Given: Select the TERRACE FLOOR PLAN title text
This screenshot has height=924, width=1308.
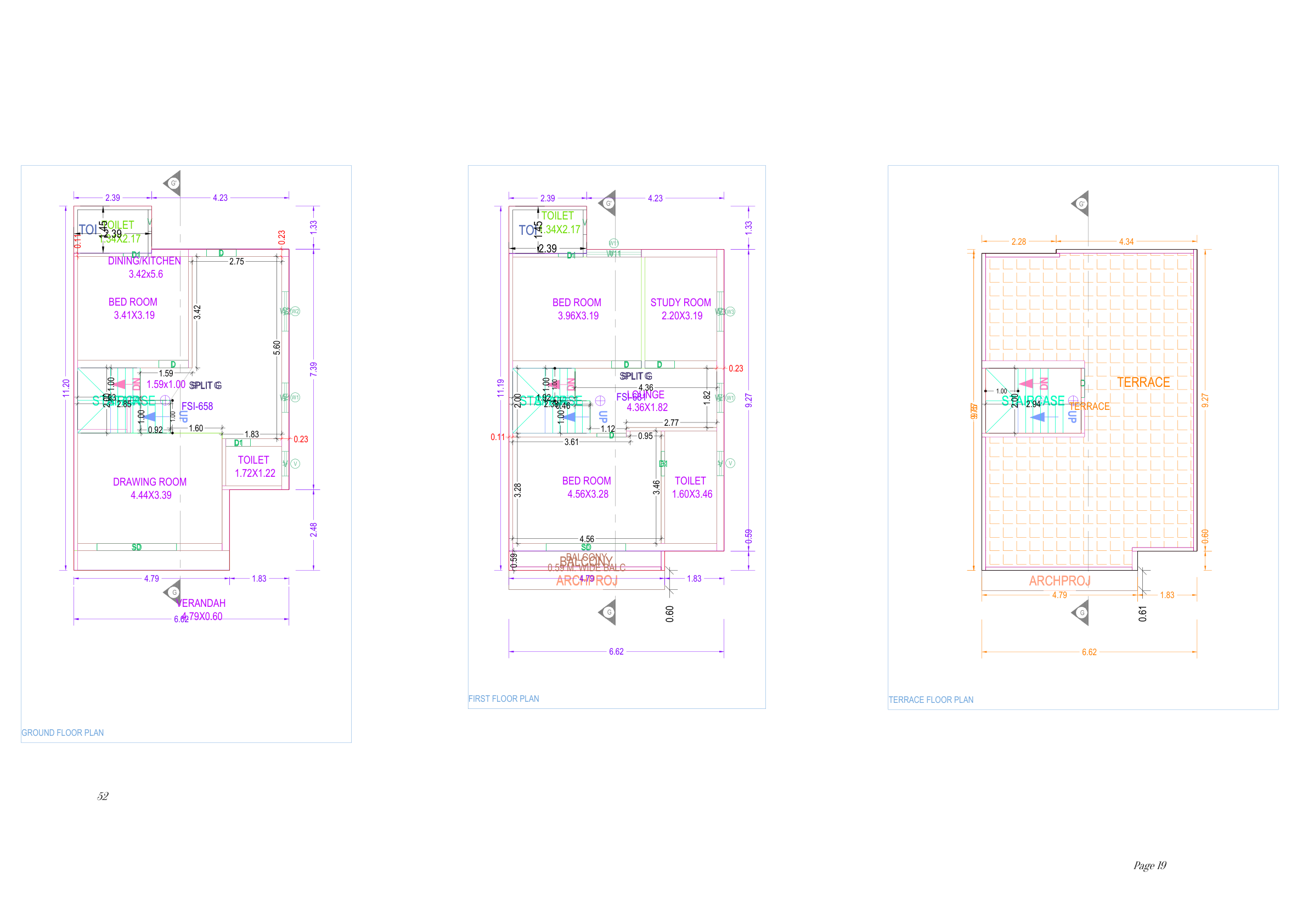Looking at the screenshot, I should pyautogui.click(x=931, y=700).
